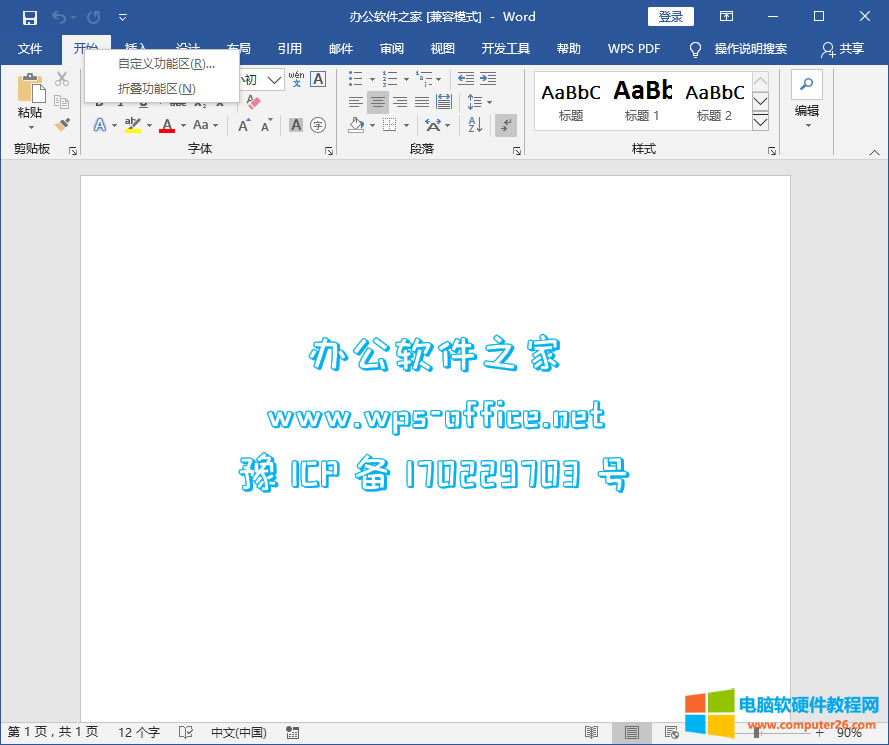Click 登录 to sign in

coord(670,16)
